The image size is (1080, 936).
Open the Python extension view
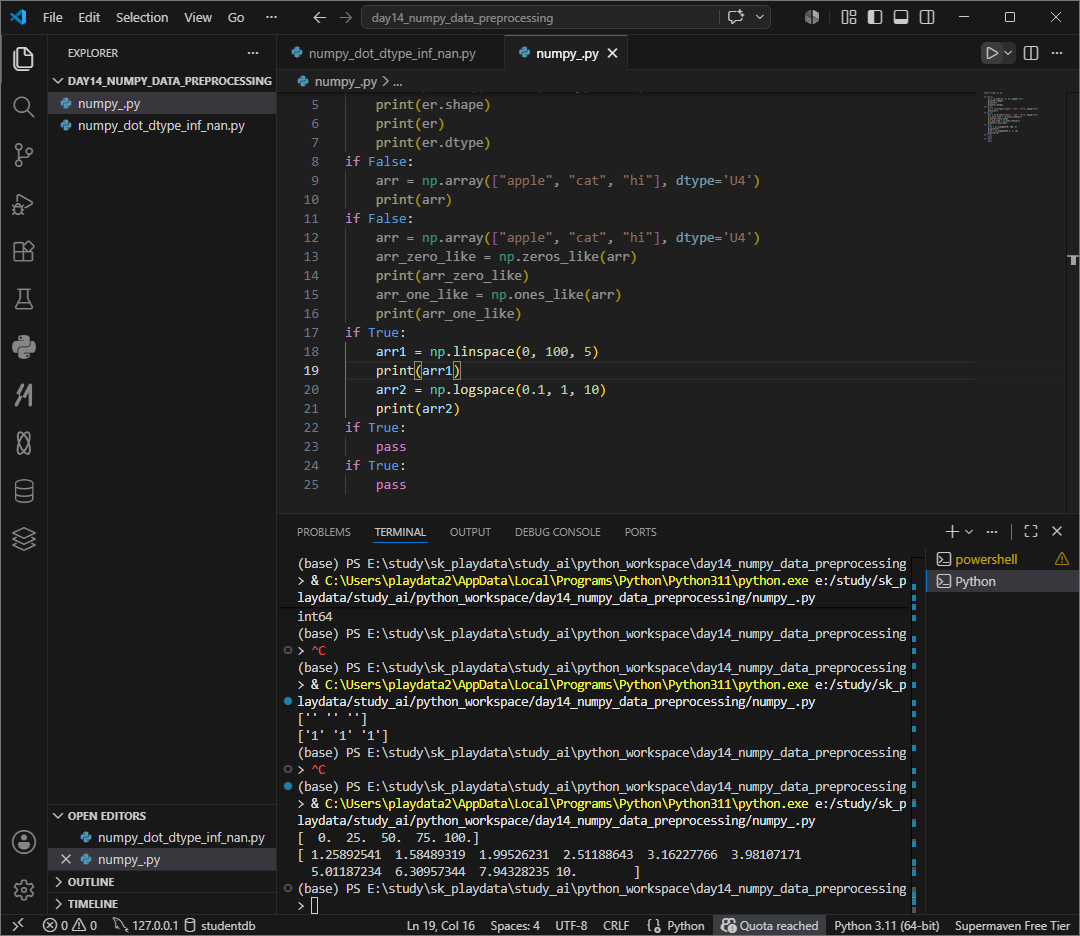[x=23, y=347]
